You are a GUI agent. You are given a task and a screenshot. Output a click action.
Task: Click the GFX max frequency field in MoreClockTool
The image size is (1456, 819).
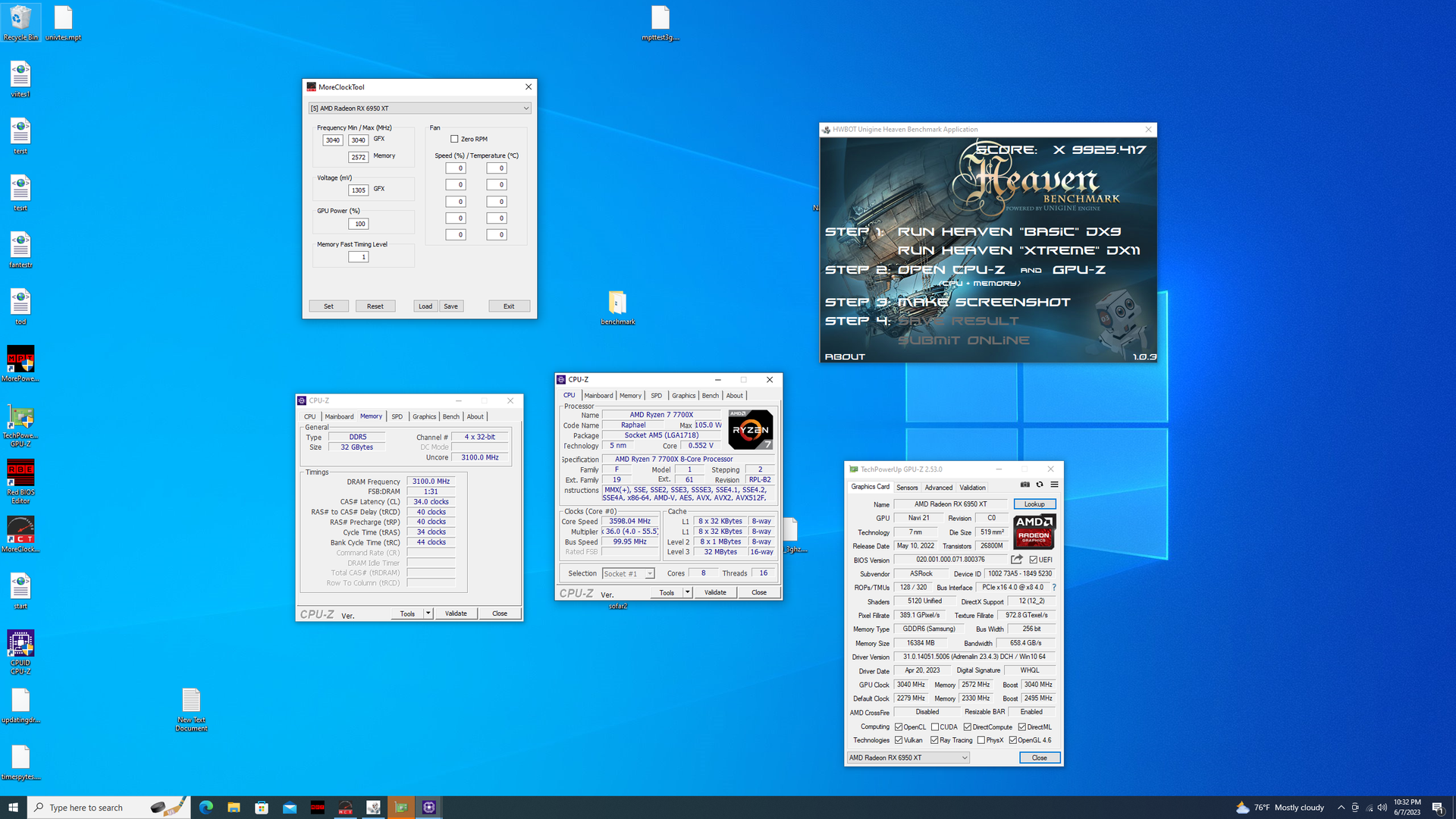358,140
